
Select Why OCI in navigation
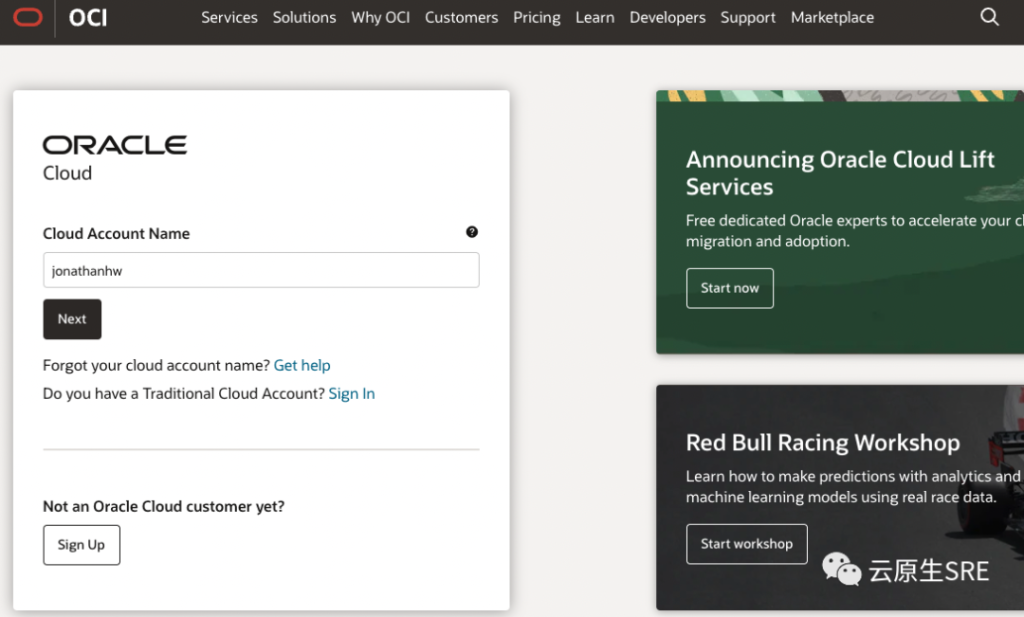[x=381, y=18]
